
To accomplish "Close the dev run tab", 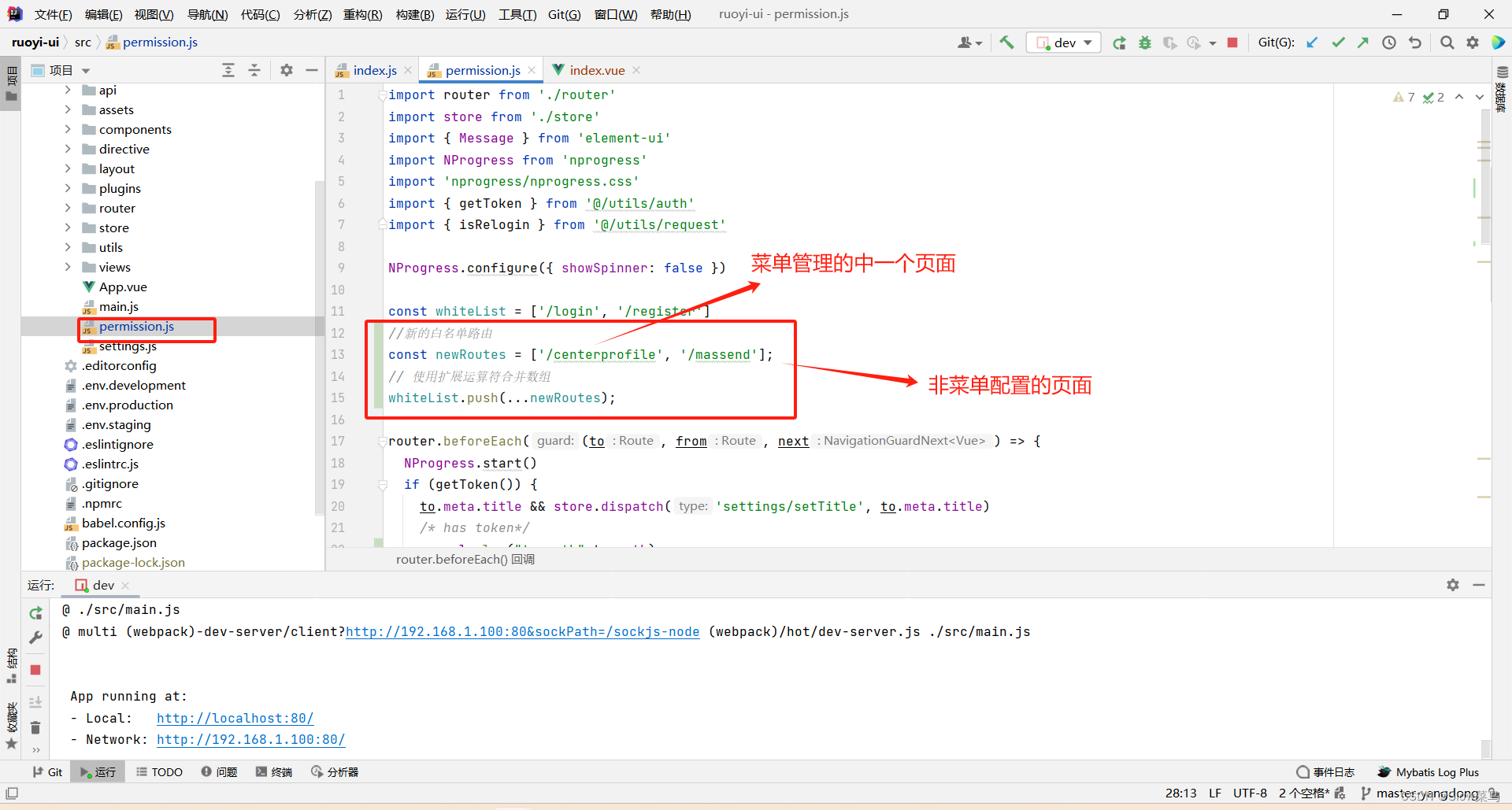I will click(125, 585).
